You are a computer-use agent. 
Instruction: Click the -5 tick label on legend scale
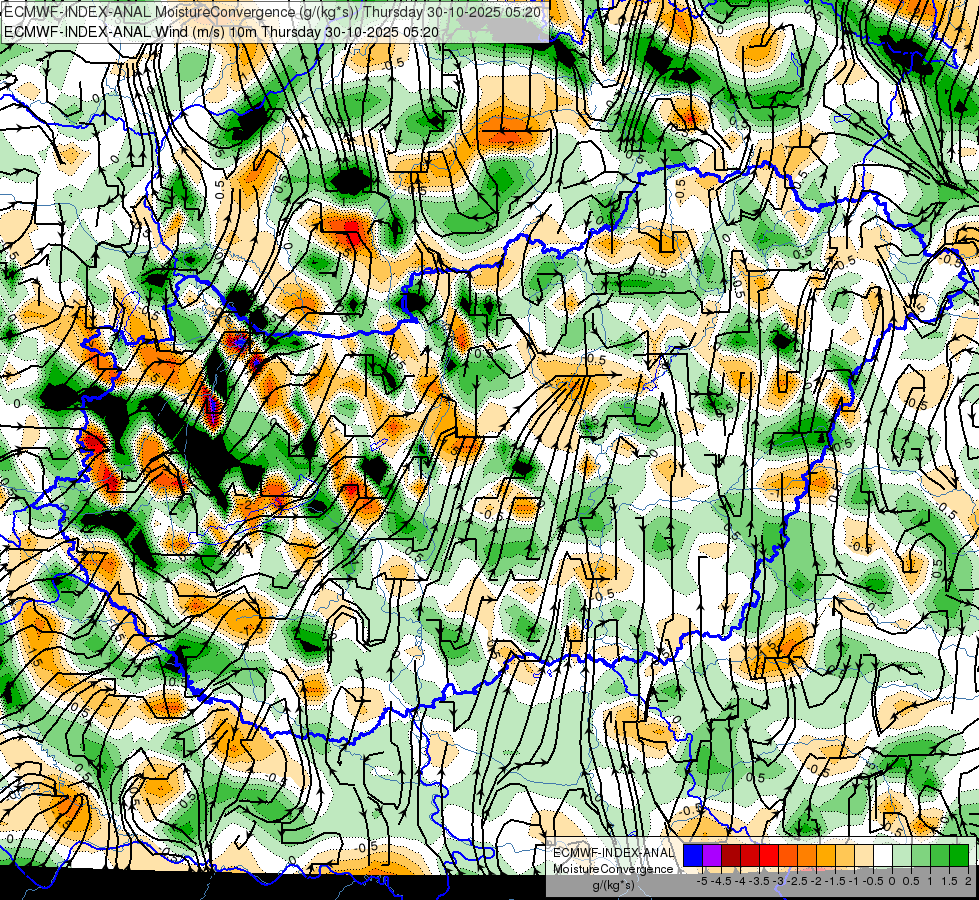(x=702, y=881)
